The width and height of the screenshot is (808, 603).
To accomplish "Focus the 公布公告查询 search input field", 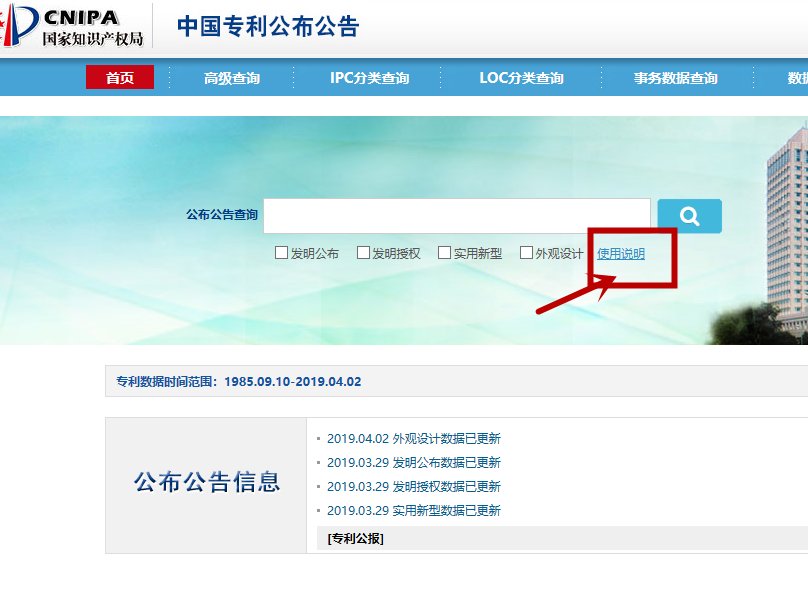I will tap(456, 216).
